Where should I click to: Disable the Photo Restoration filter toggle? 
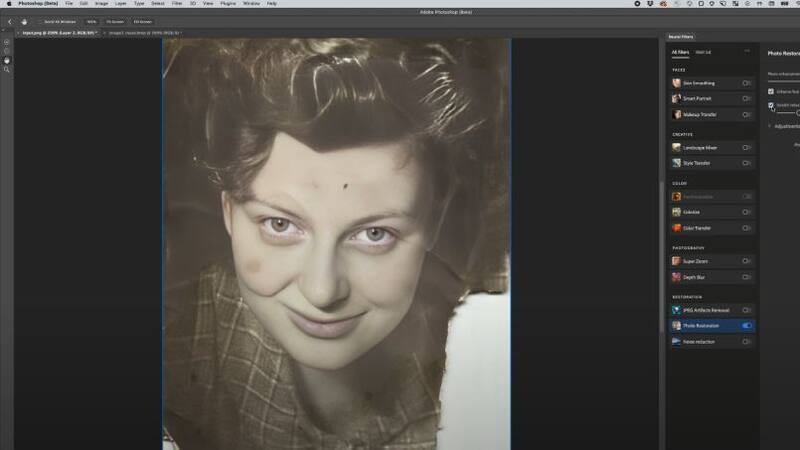747,326
